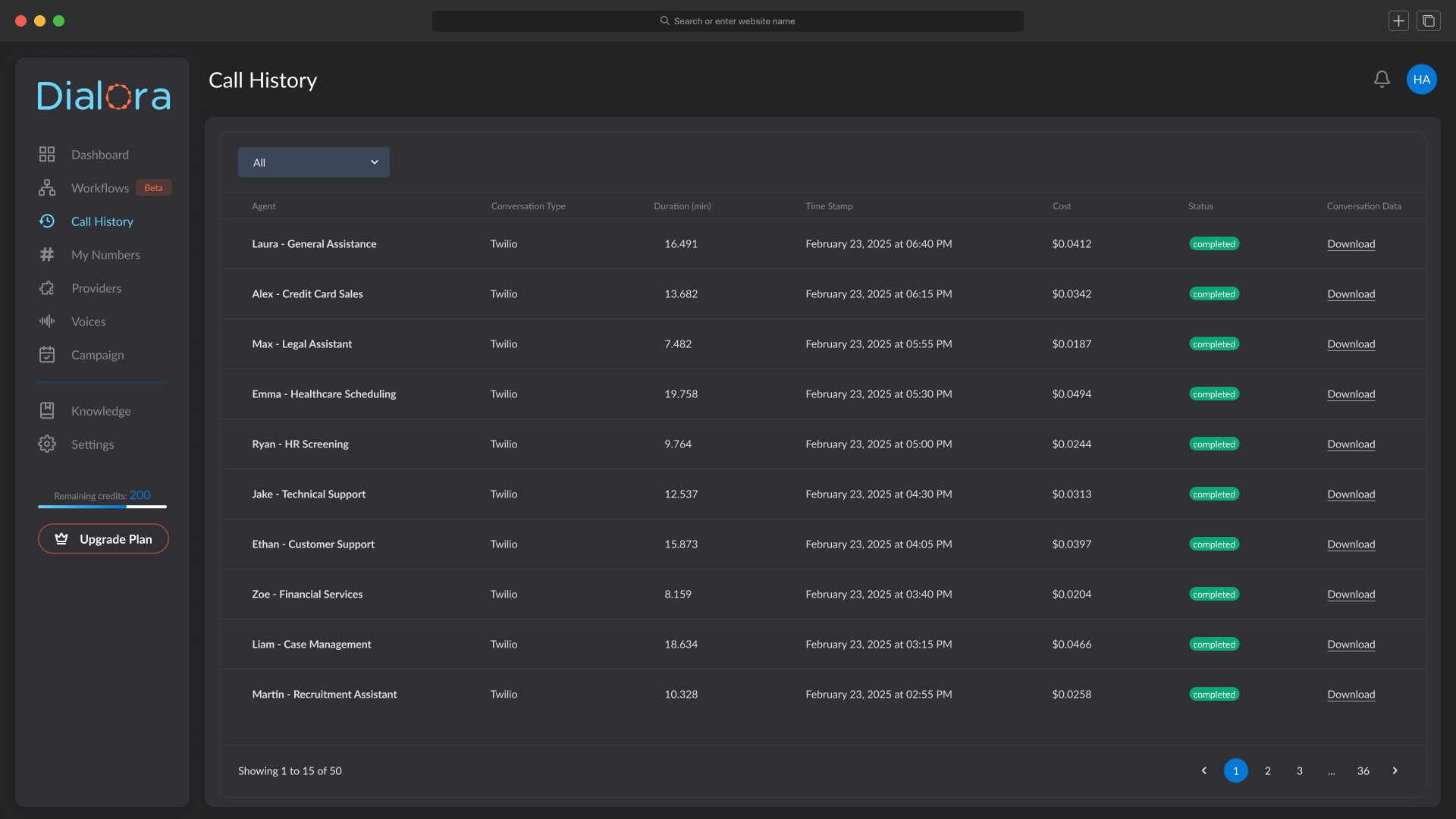Open the Dashboard grid icon

[x=47, y=155]
